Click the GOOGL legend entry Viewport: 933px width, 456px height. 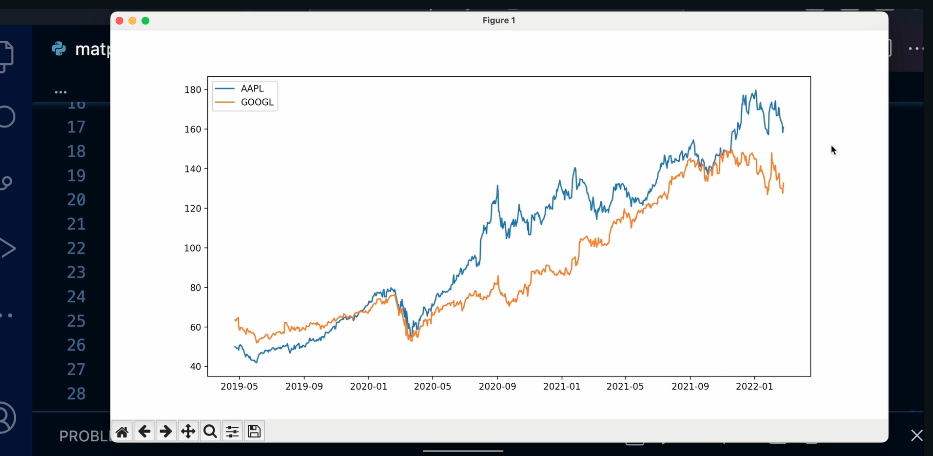[257, 102]
